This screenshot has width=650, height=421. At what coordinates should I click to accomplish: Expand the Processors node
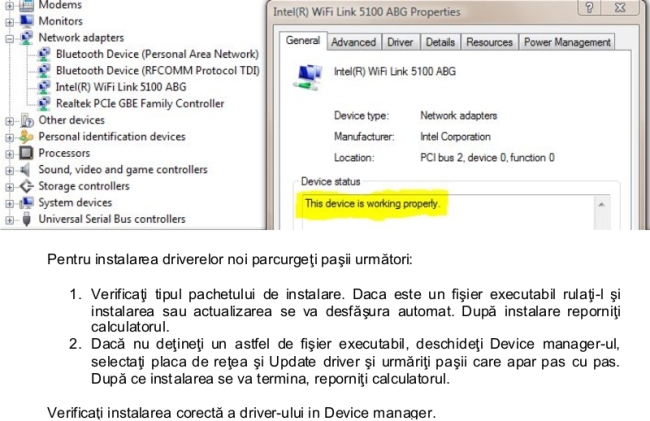(x=9, y=154)
